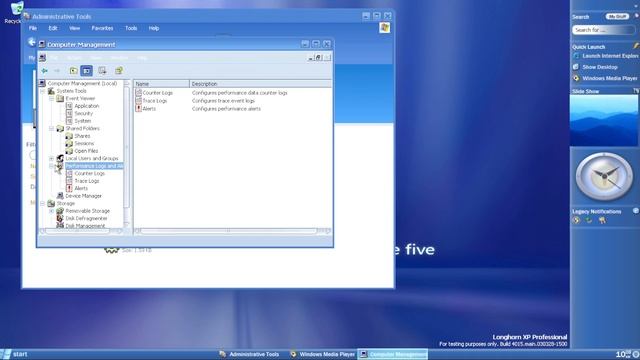Screen dimensions: 640x360
Task: Open Edit menu in Administrative Tools window
Action: [53, 28]
